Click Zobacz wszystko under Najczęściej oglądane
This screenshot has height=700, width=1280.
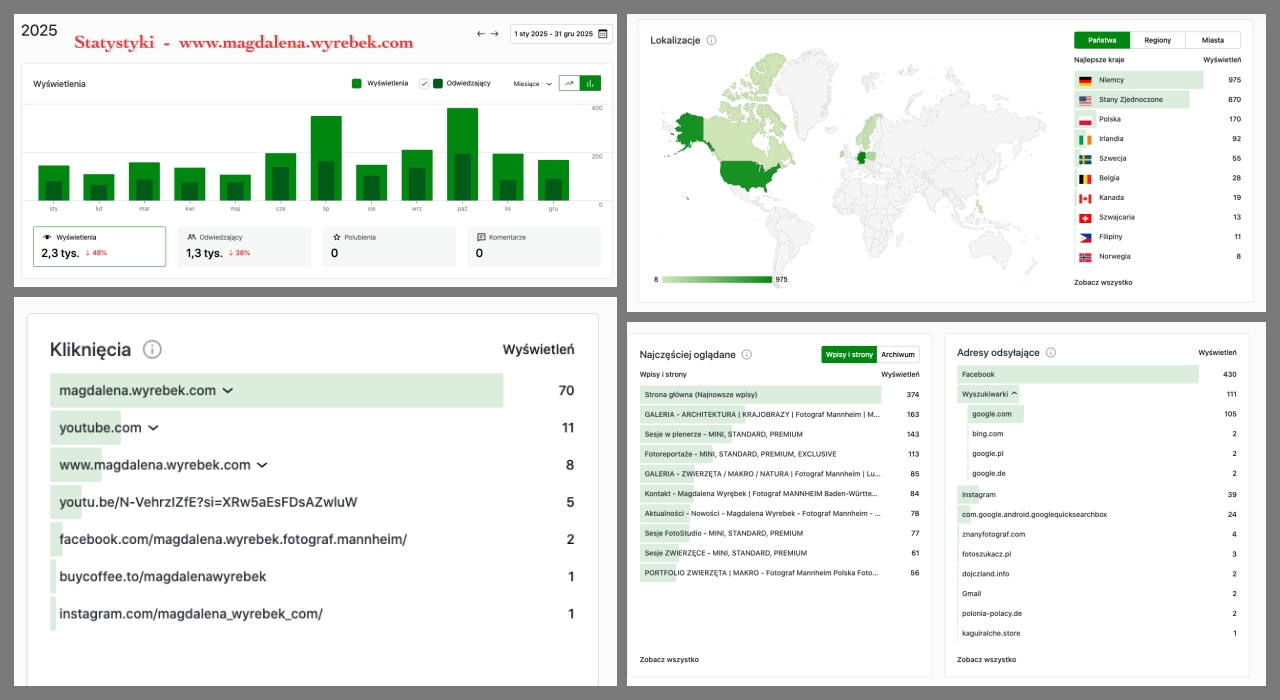[669, 660]
